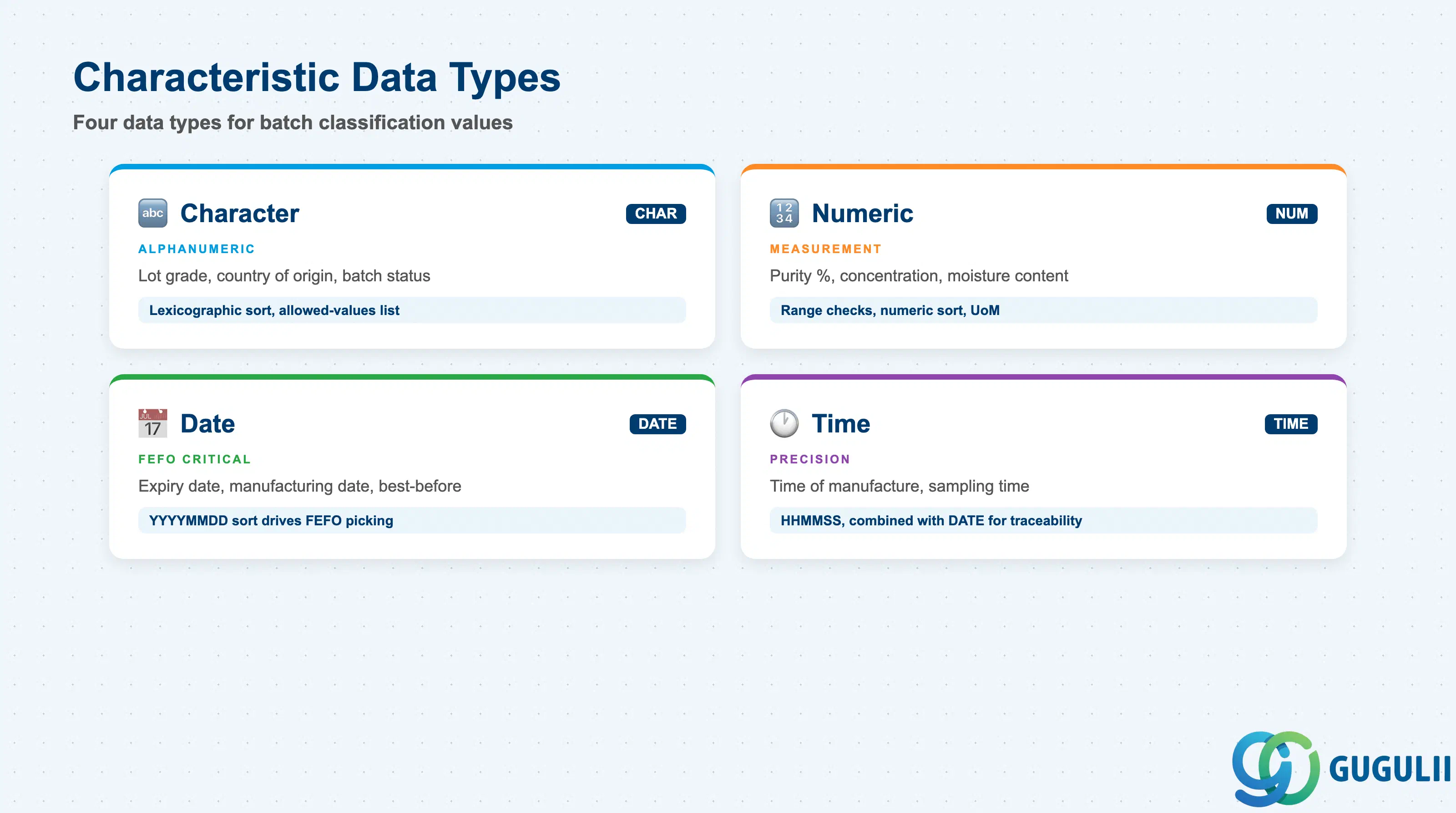The height and width of the screenshot is (813, 1456).
Task: Click the 1234 numbers icon on Numeric card
Action: pyautogui.click(x=784, y=213)
